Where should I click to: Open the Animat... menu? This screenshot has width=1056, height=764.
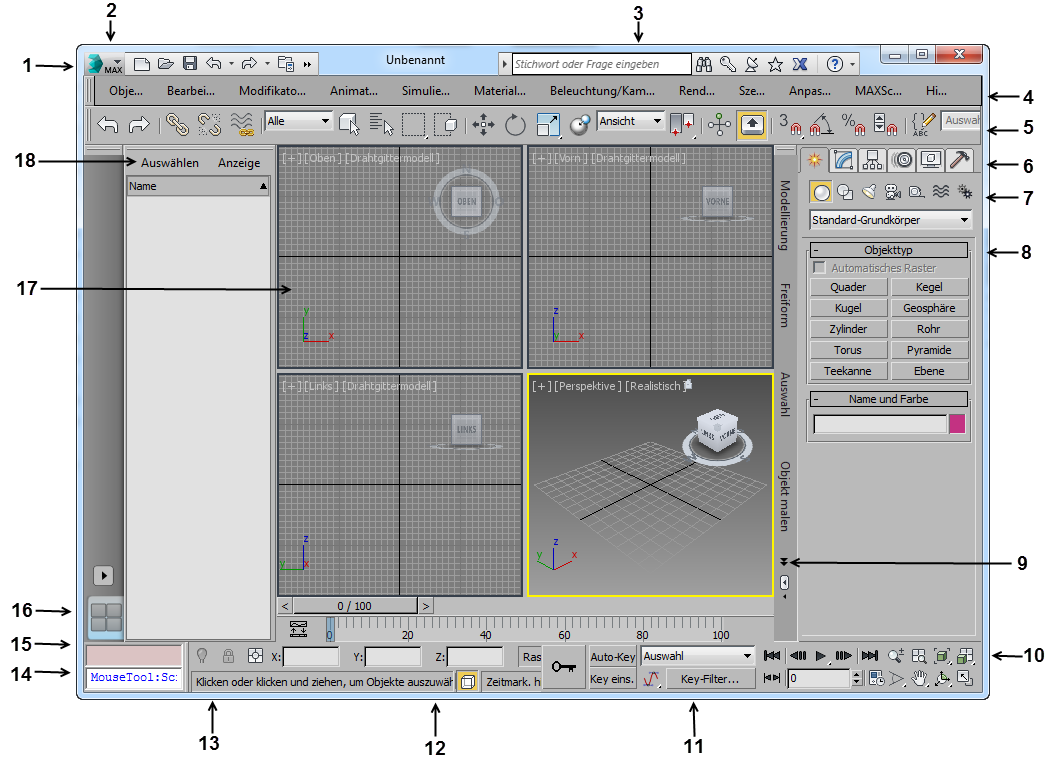[x=354, y=90]
